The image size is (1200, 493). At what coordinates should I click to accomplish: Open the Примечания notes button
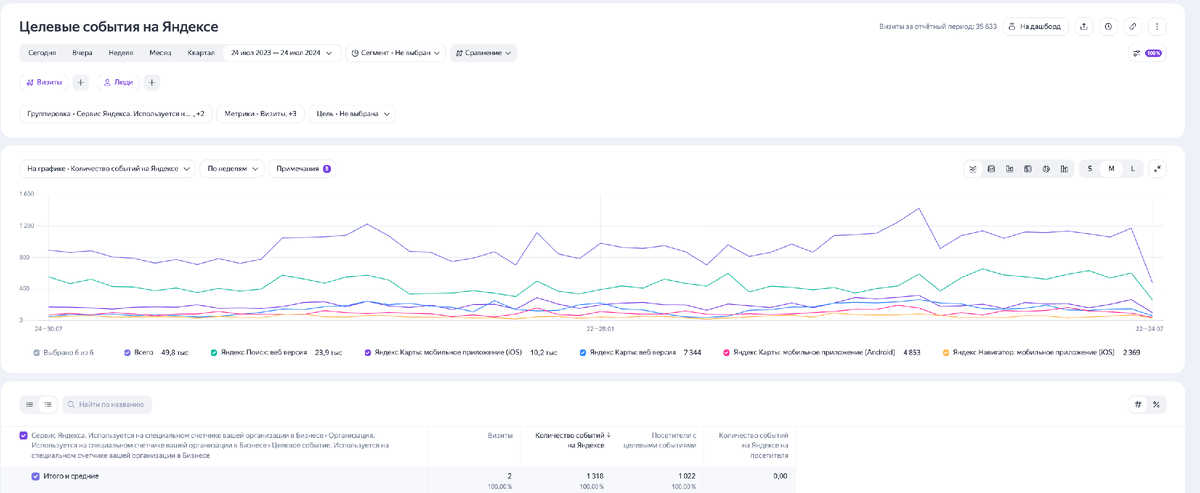point(304,169)
